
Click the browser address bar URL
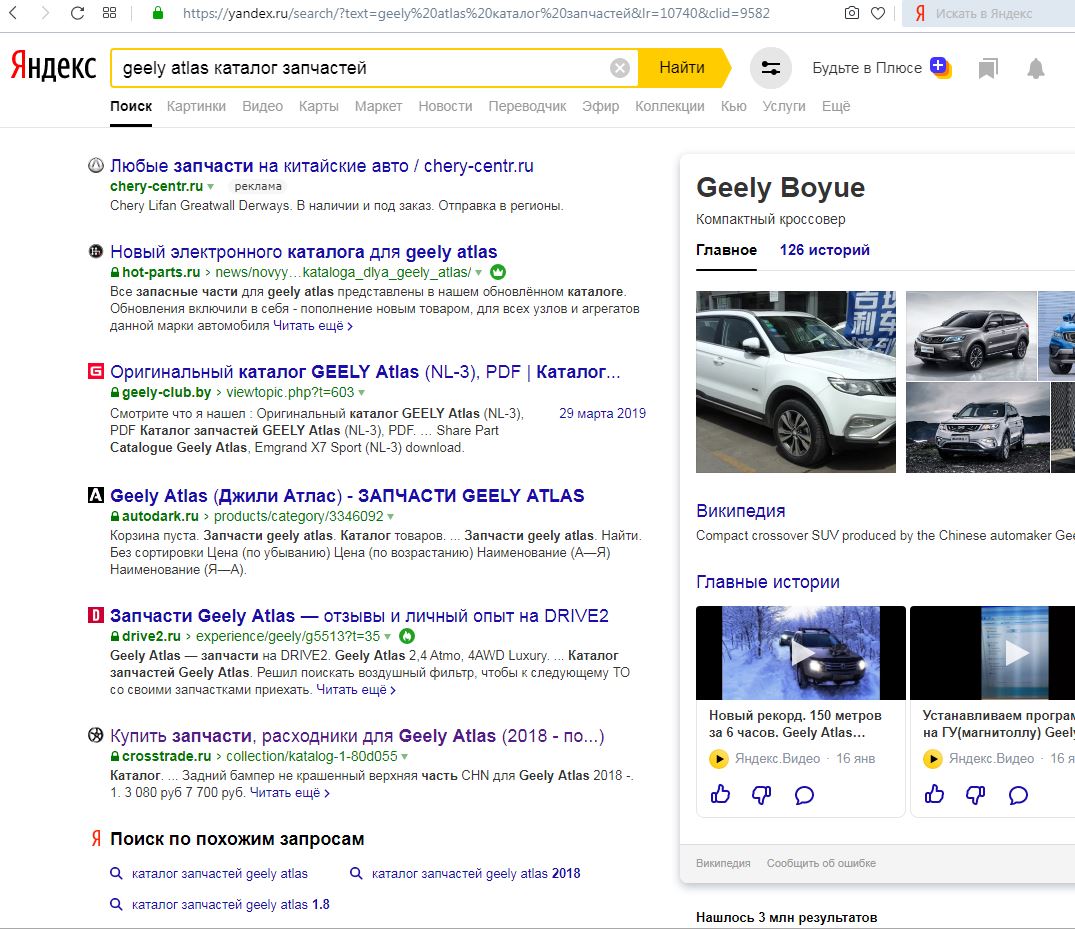(x=476, y=13)
